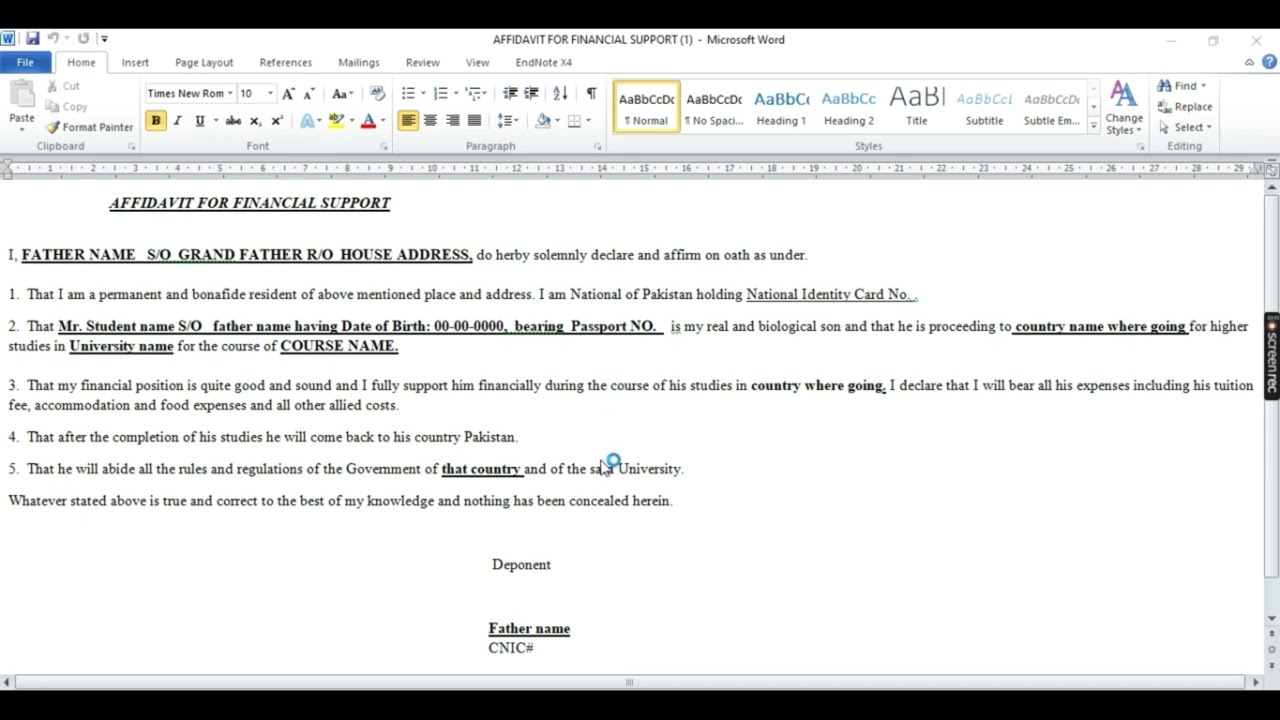
Task: Apply the Heading 1 style
Action: (x=781, y=107)
